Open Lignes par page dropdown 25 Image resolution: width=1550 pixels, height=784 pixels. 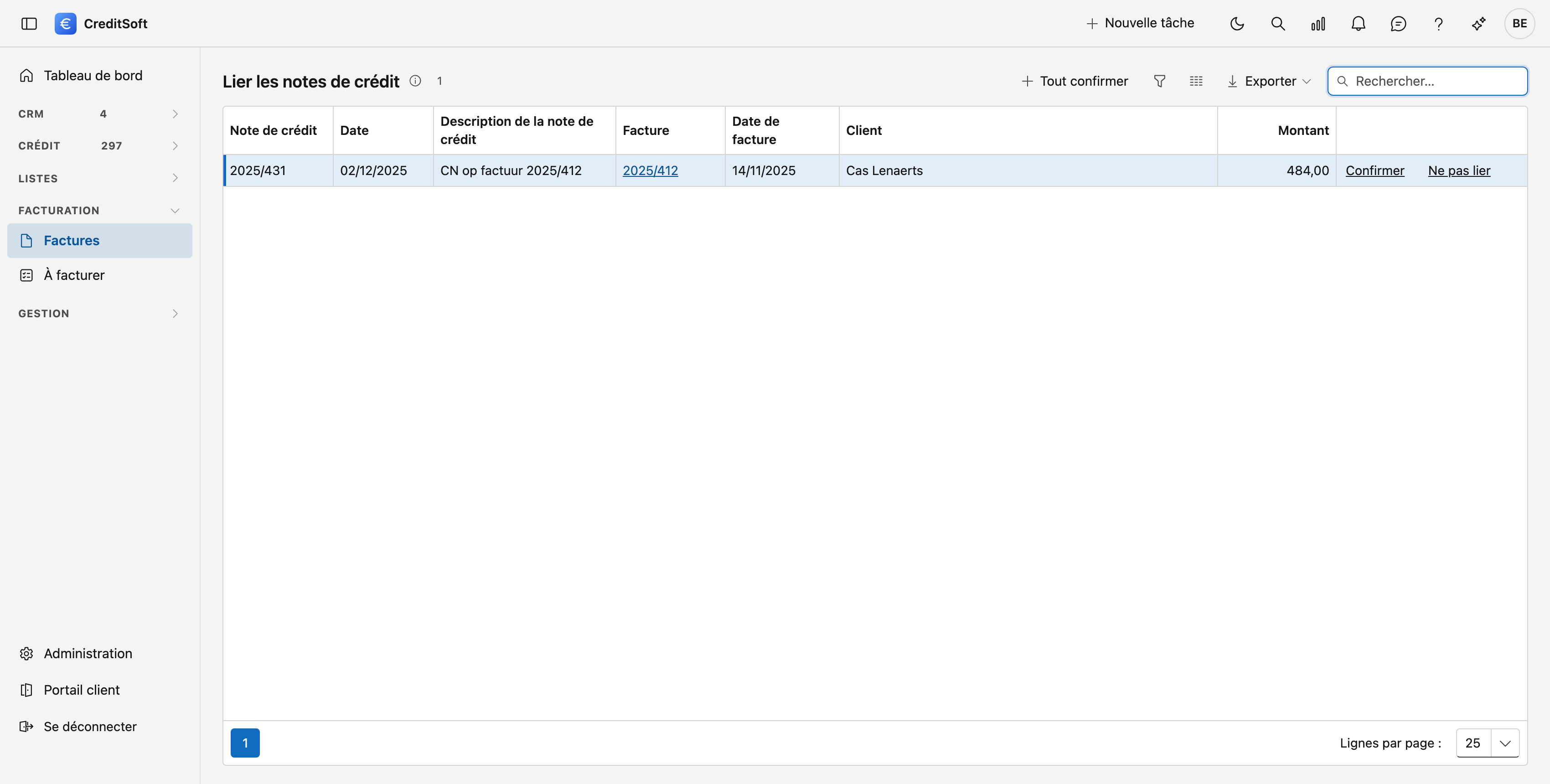[1487, 743]
